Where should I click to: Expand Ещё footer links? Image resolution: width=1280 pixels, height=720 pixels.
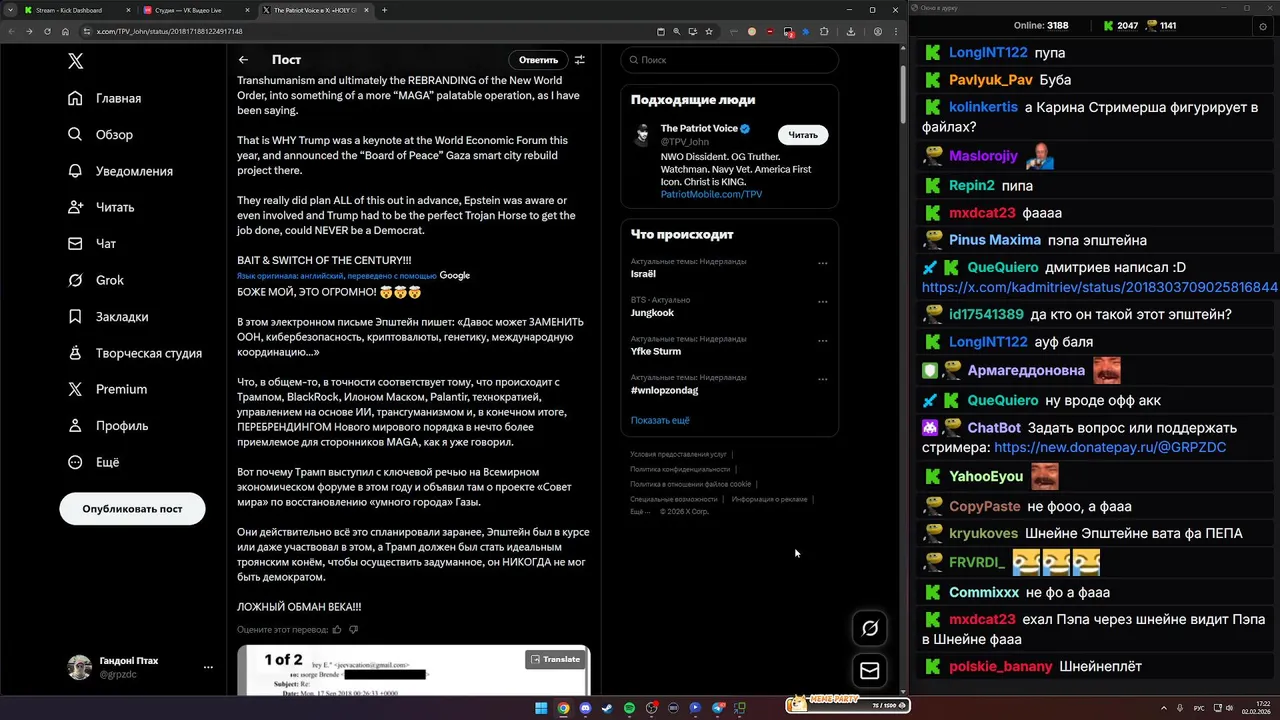[x=639, y=511]
